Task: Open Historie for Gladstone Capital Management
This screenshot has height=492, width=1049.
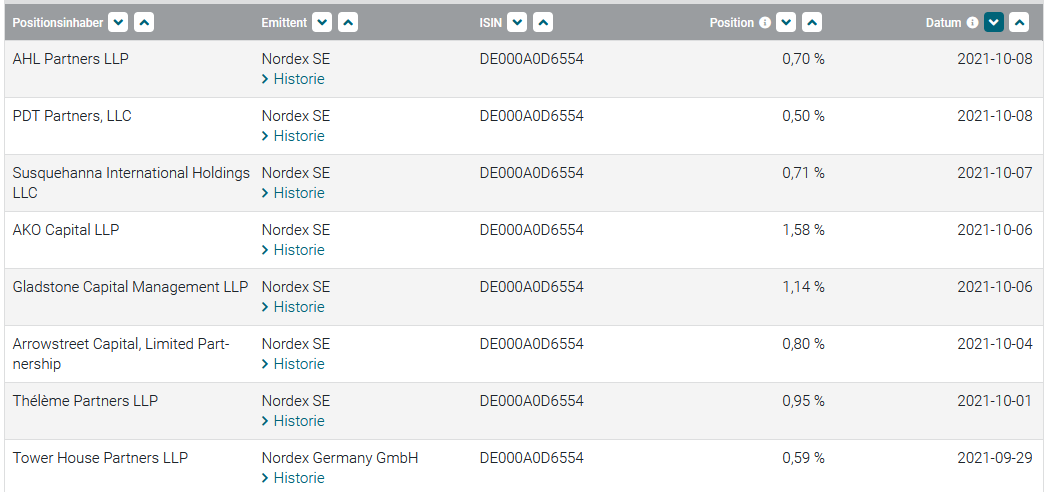Action: (293, 307)
